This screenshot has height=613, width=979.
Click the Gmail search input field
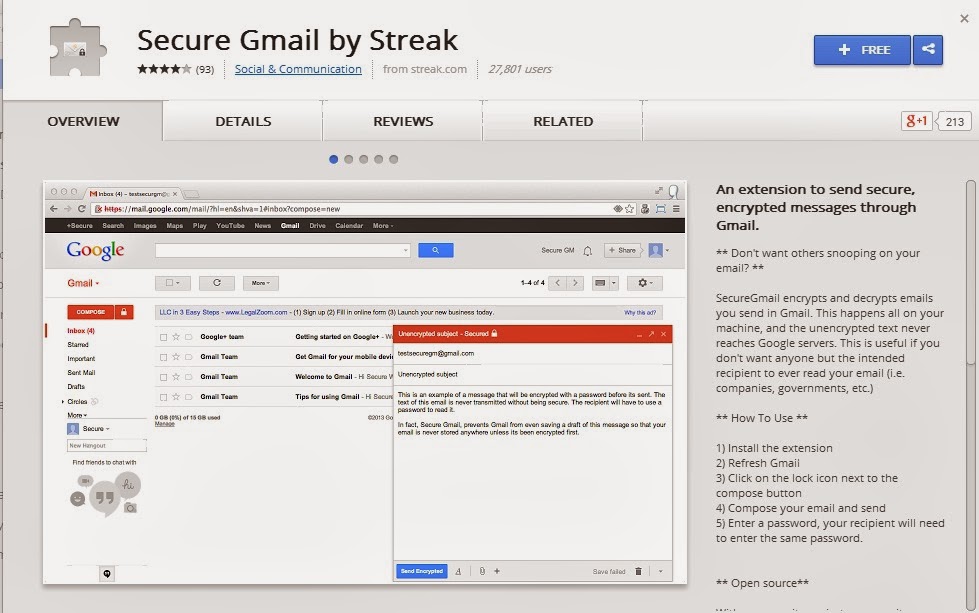tap(282, 250)
